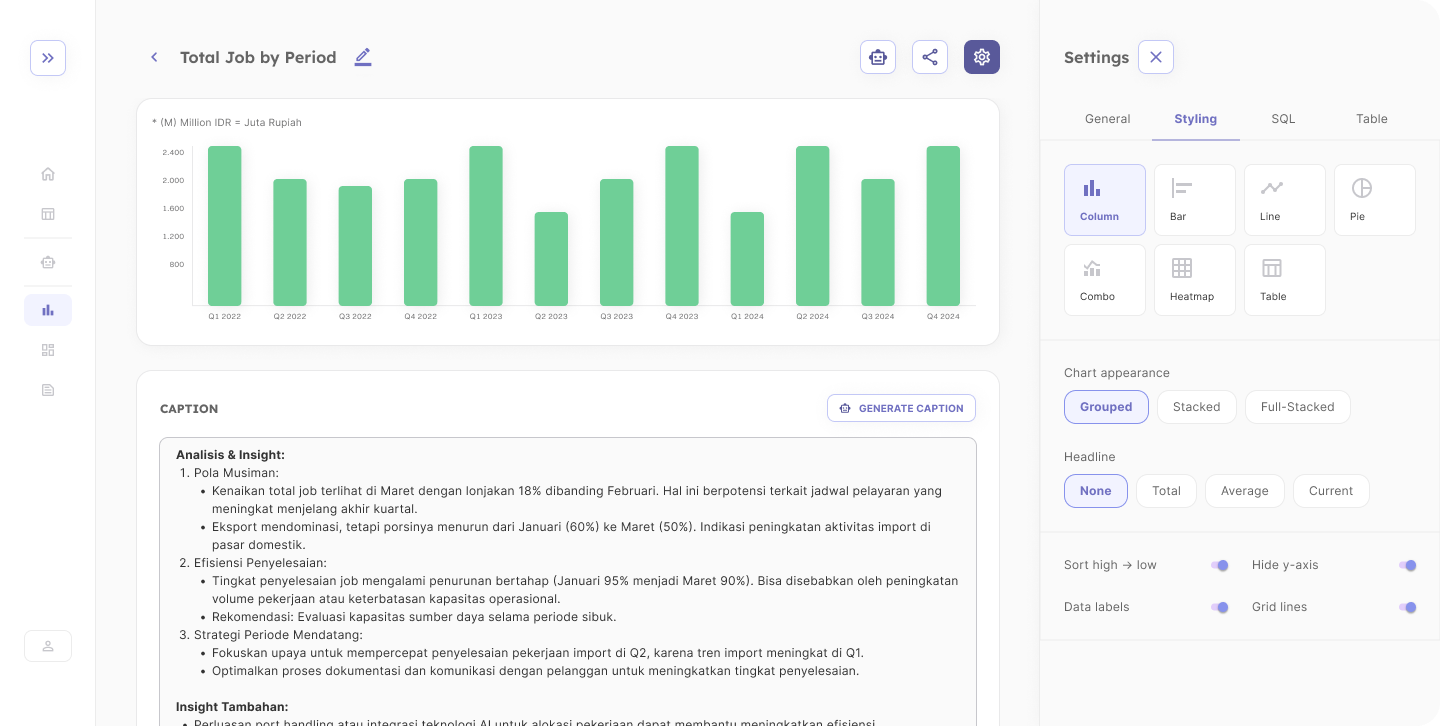This screenshot has width=1440, height=726.
Task: Open the robot icon in sidebar
Action: (x=48, y=262)
